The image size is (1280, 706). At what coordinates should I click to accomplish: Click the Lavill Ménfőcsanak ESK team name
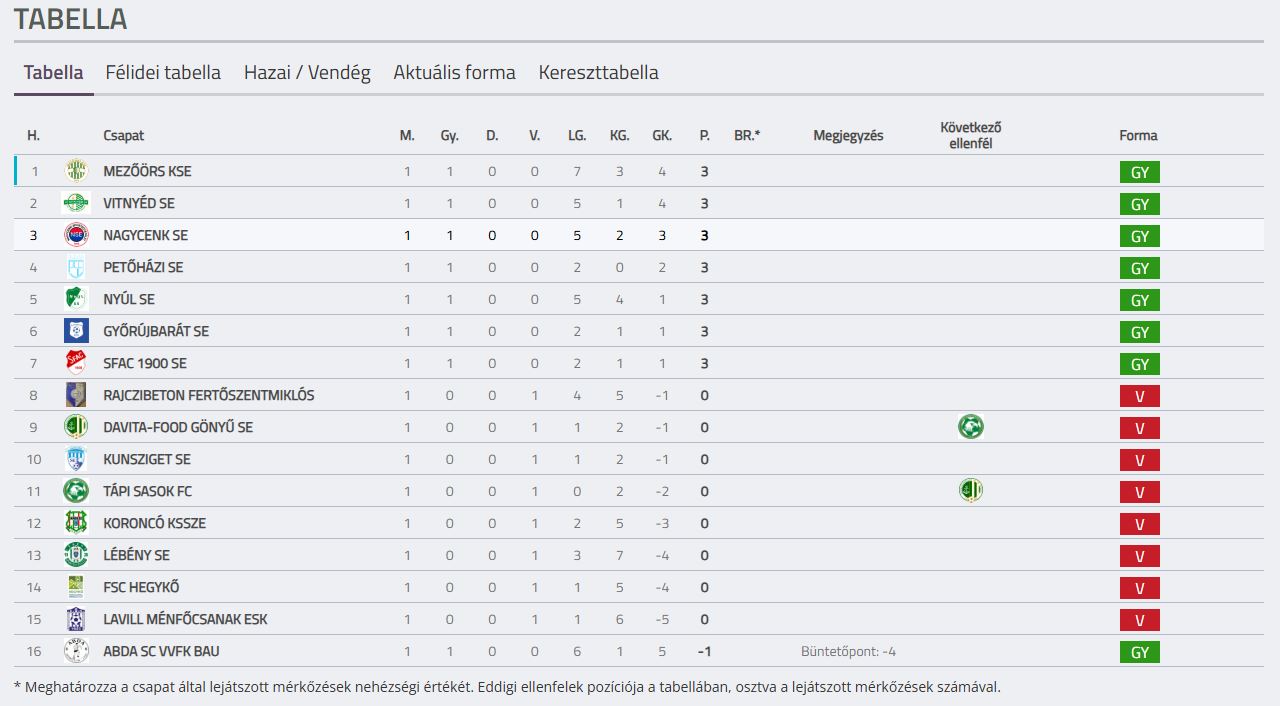(x=185, y=619)
